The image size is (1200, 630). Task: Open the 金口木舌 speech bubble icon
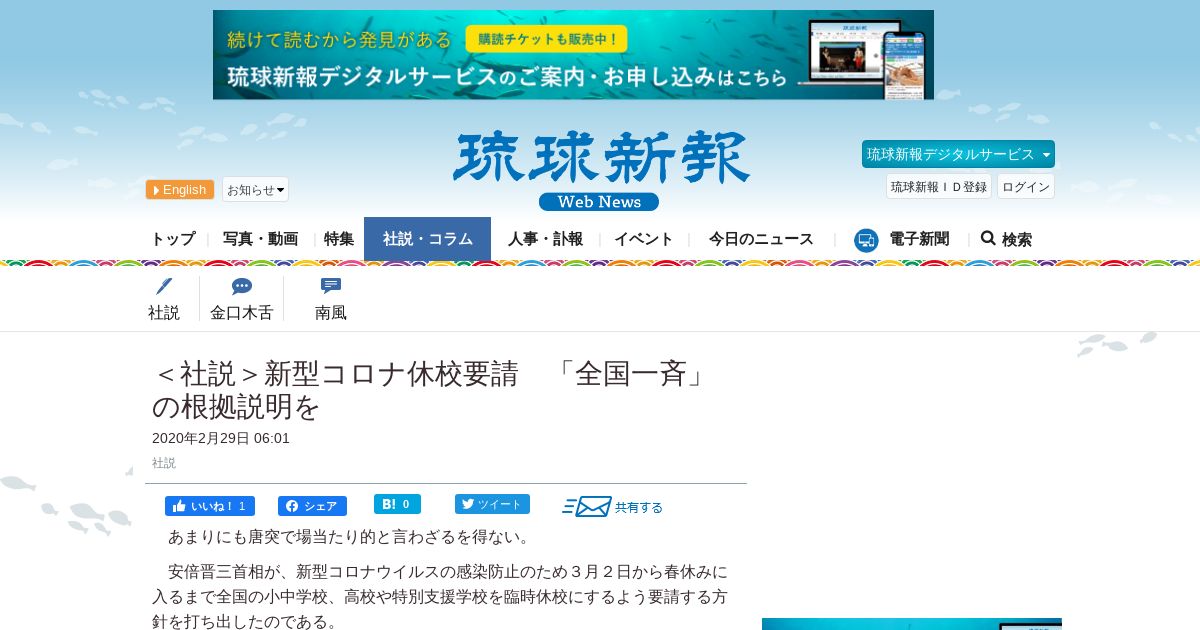pos(241,287)
